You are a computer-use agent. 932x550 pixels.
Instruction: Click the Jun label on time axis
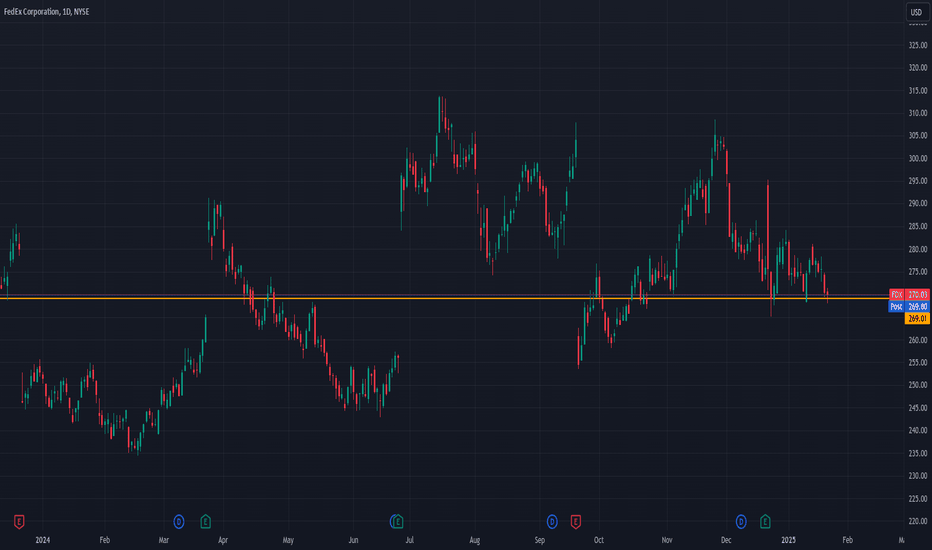[353, 540]
